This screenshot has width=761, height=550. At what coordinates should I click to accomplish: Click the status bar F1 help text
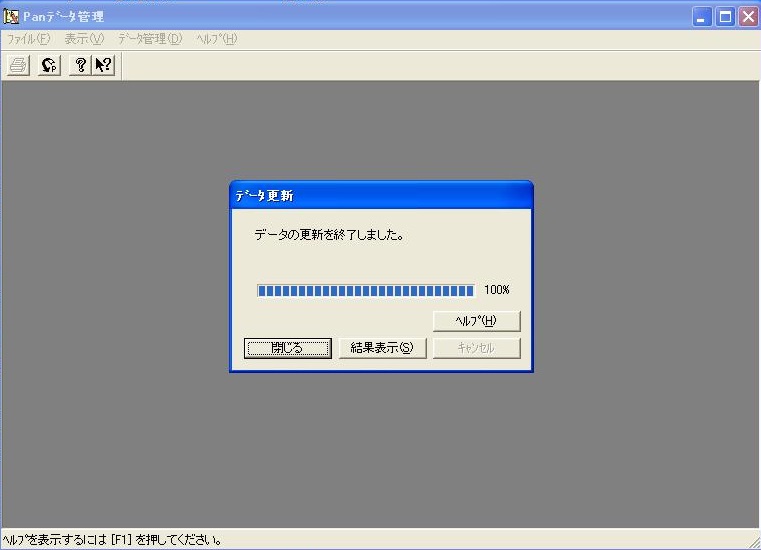[112, 540]
